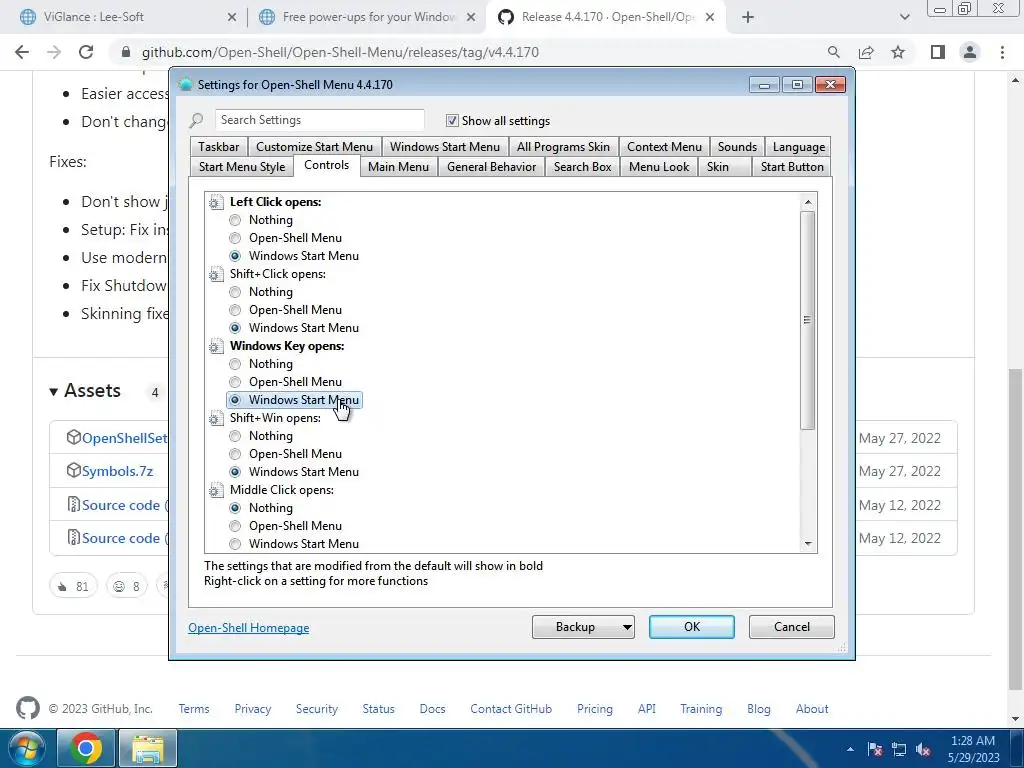Click the muted speaker volume tray icon
Screen dimensions: 1024x768
(x=923, y=750)
